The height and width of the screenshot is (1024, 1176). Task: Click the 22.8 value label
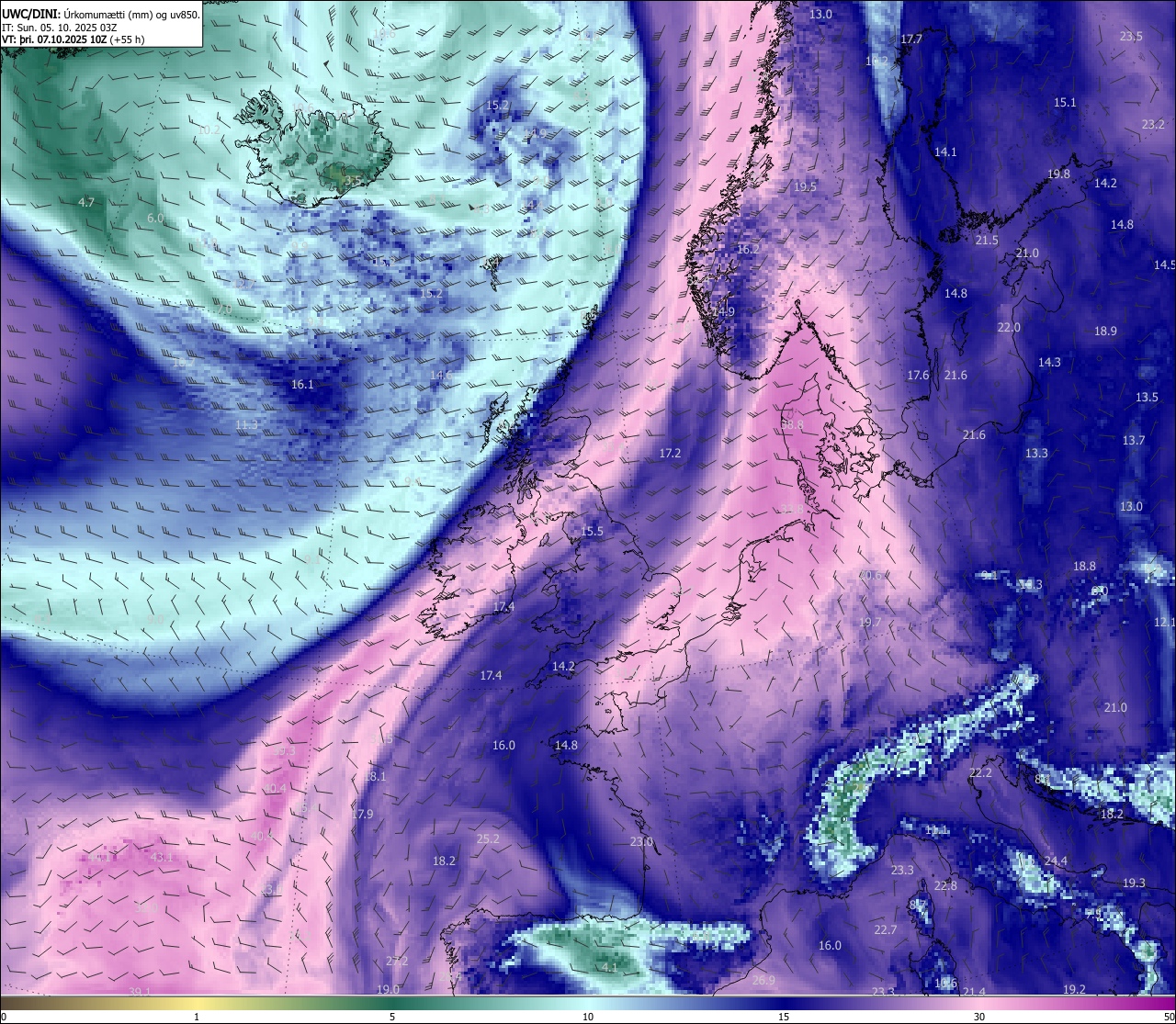pyautogui.click(x=945, y=885)
